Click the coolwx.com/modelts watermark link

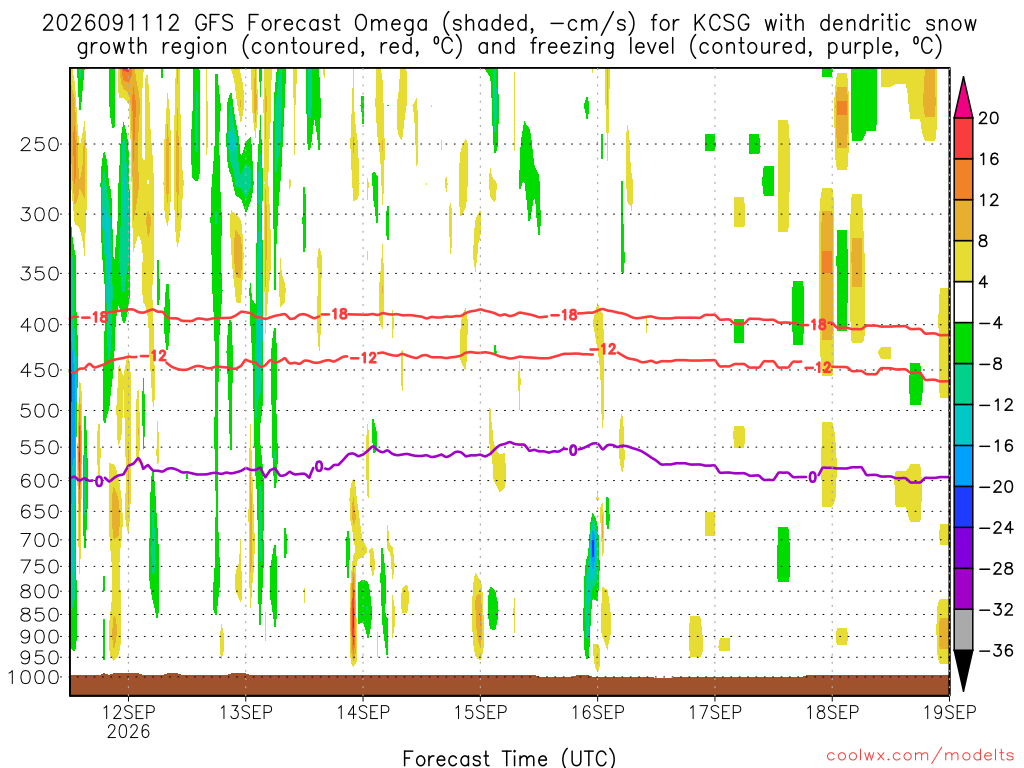[x=920, y=756]
